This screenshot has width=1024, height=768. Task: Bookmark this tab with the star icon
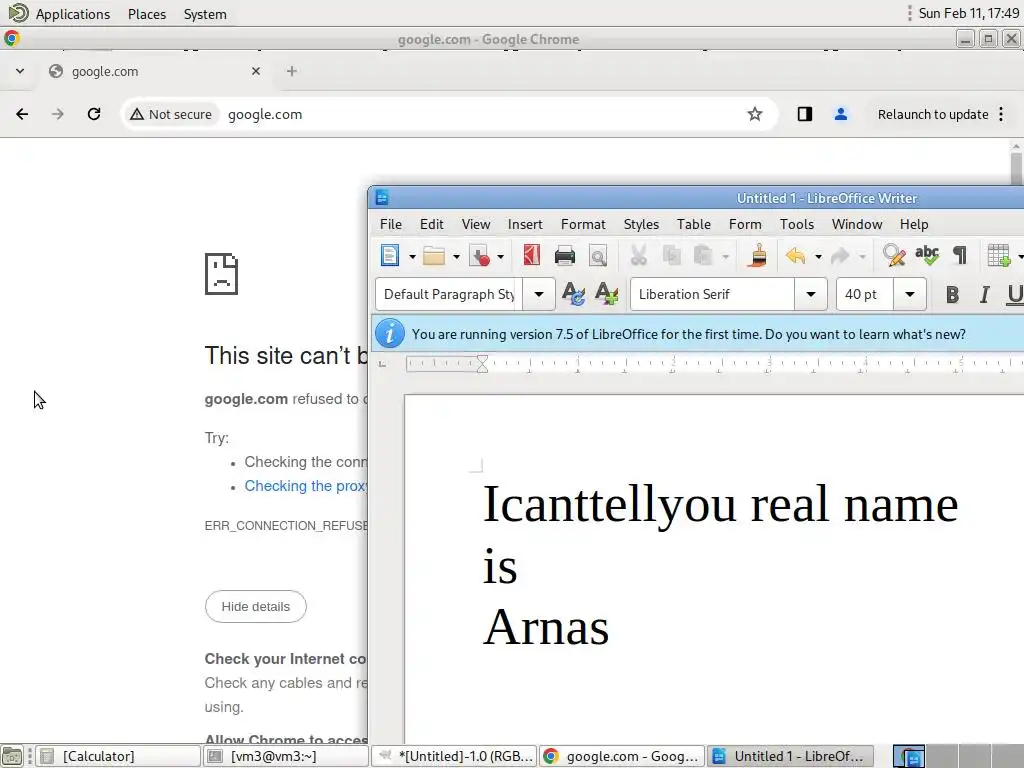755,114
